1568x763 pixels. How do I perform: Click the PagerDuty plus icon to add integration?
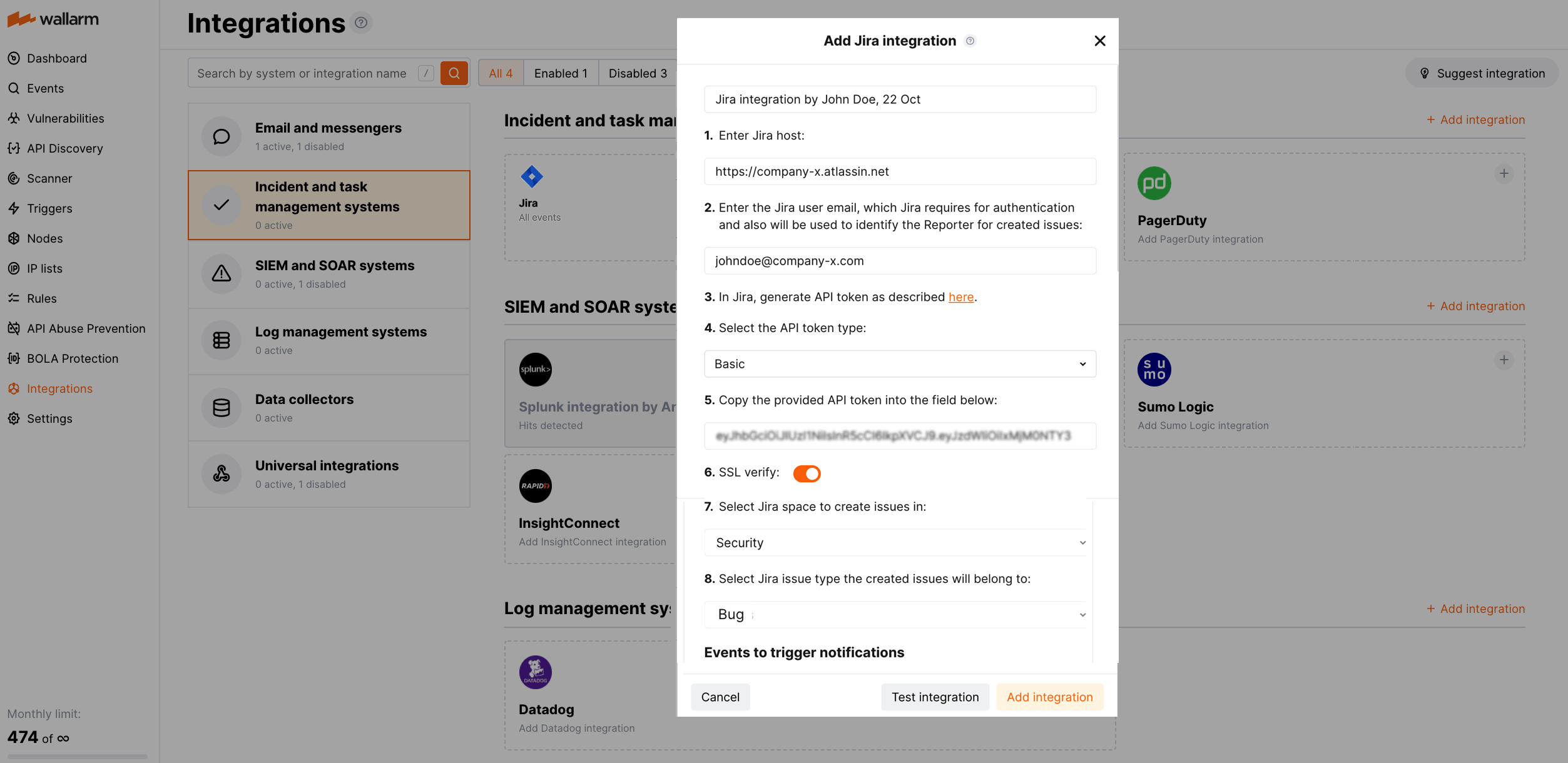(1504, 174)
